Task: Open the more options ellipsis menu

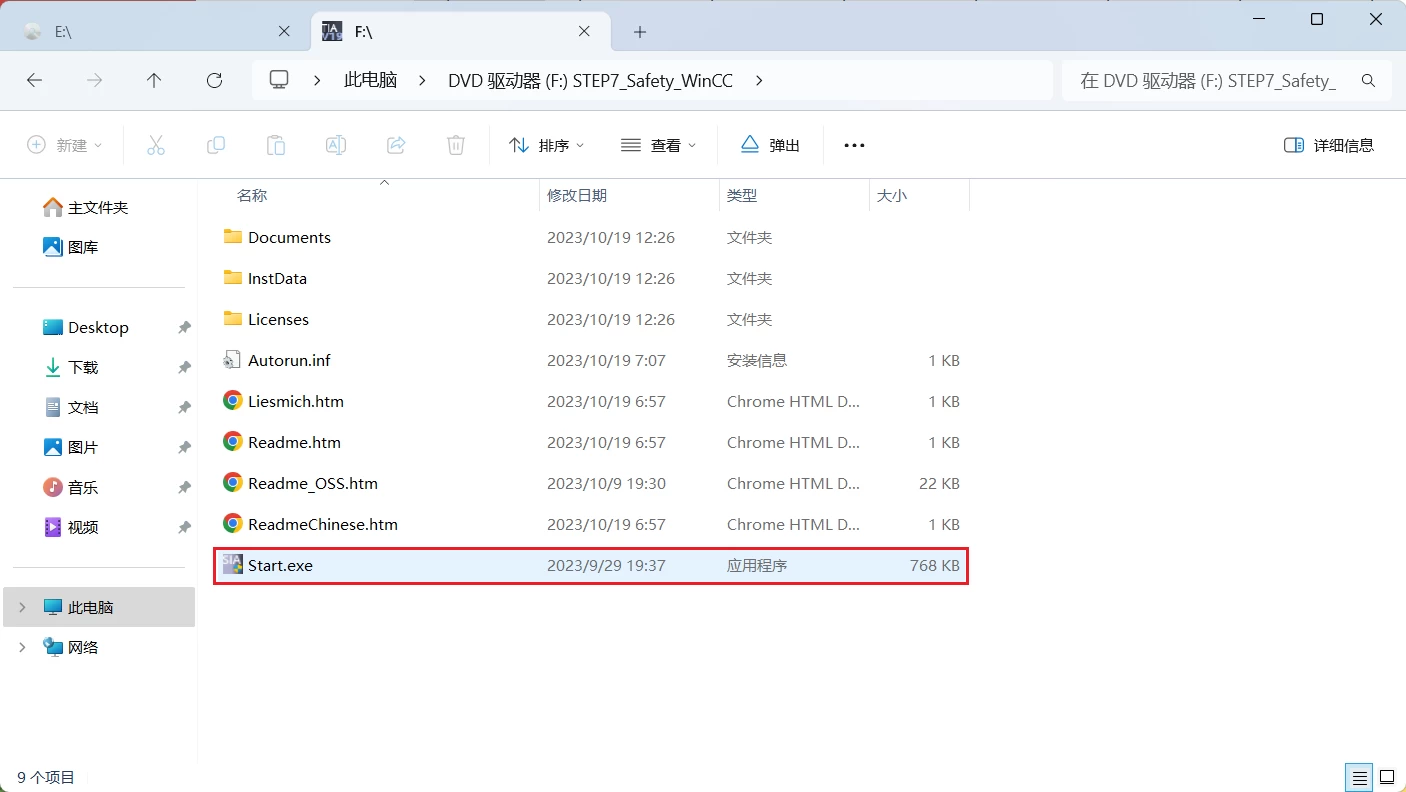Action: (854, 145)
